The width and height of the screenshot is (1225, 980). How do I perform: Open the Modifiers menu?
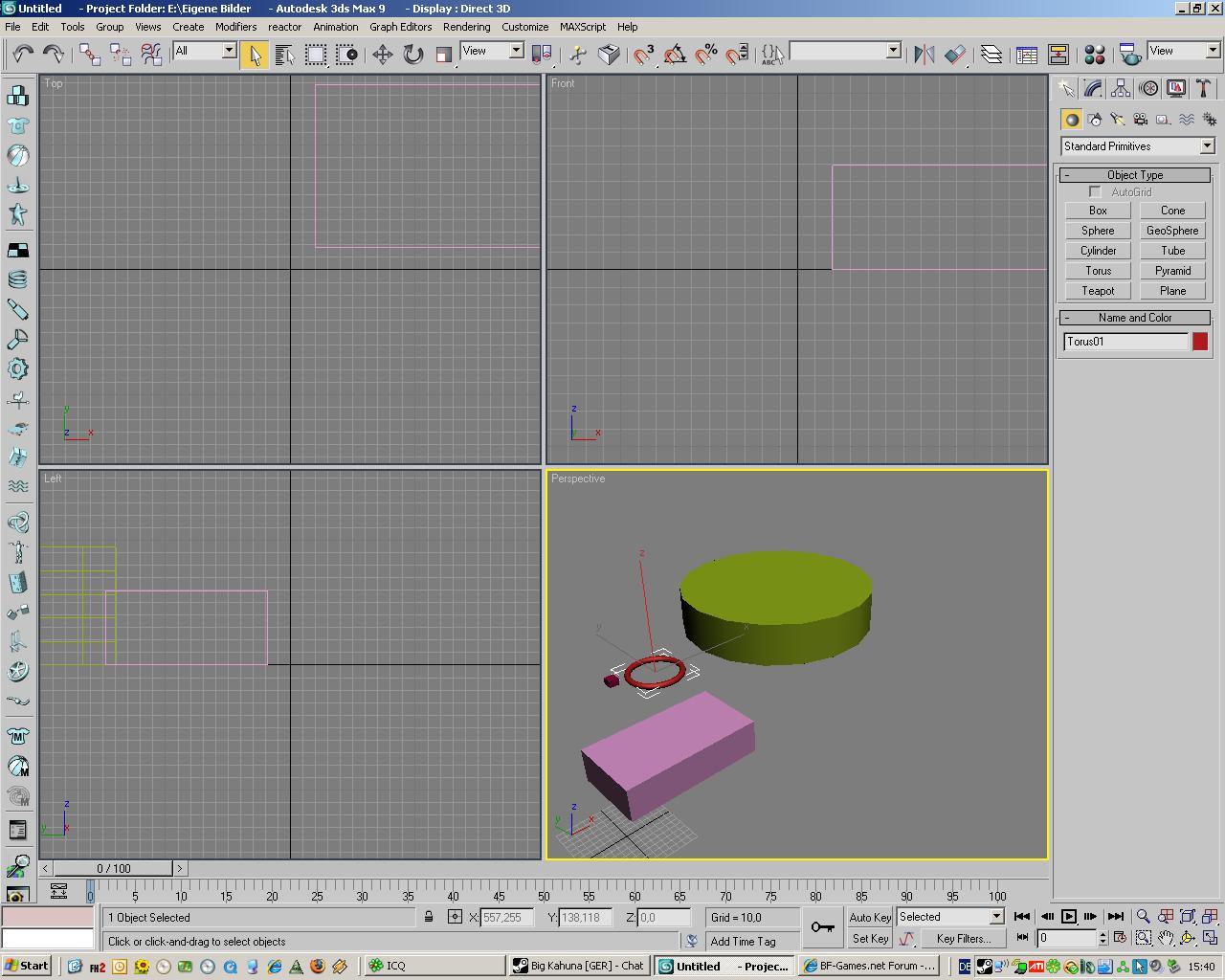tap(235, 27)
